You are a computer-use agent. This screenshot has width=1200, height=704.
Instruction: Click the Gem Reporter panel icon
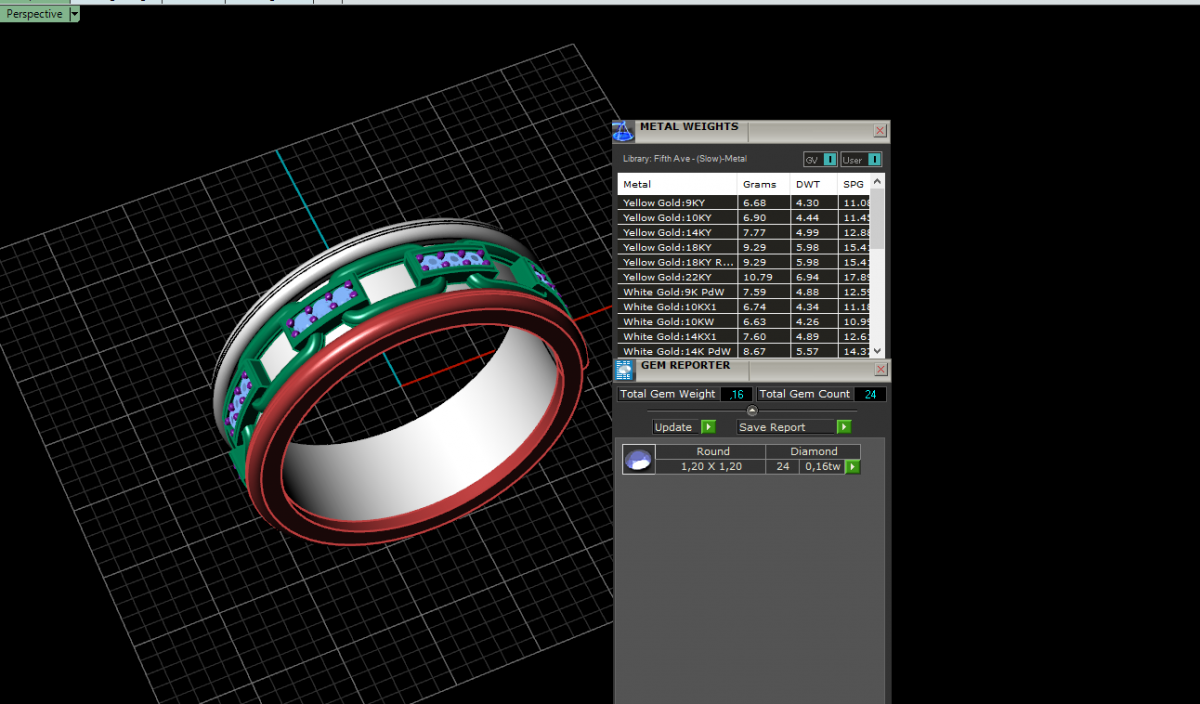click(624, 370)
